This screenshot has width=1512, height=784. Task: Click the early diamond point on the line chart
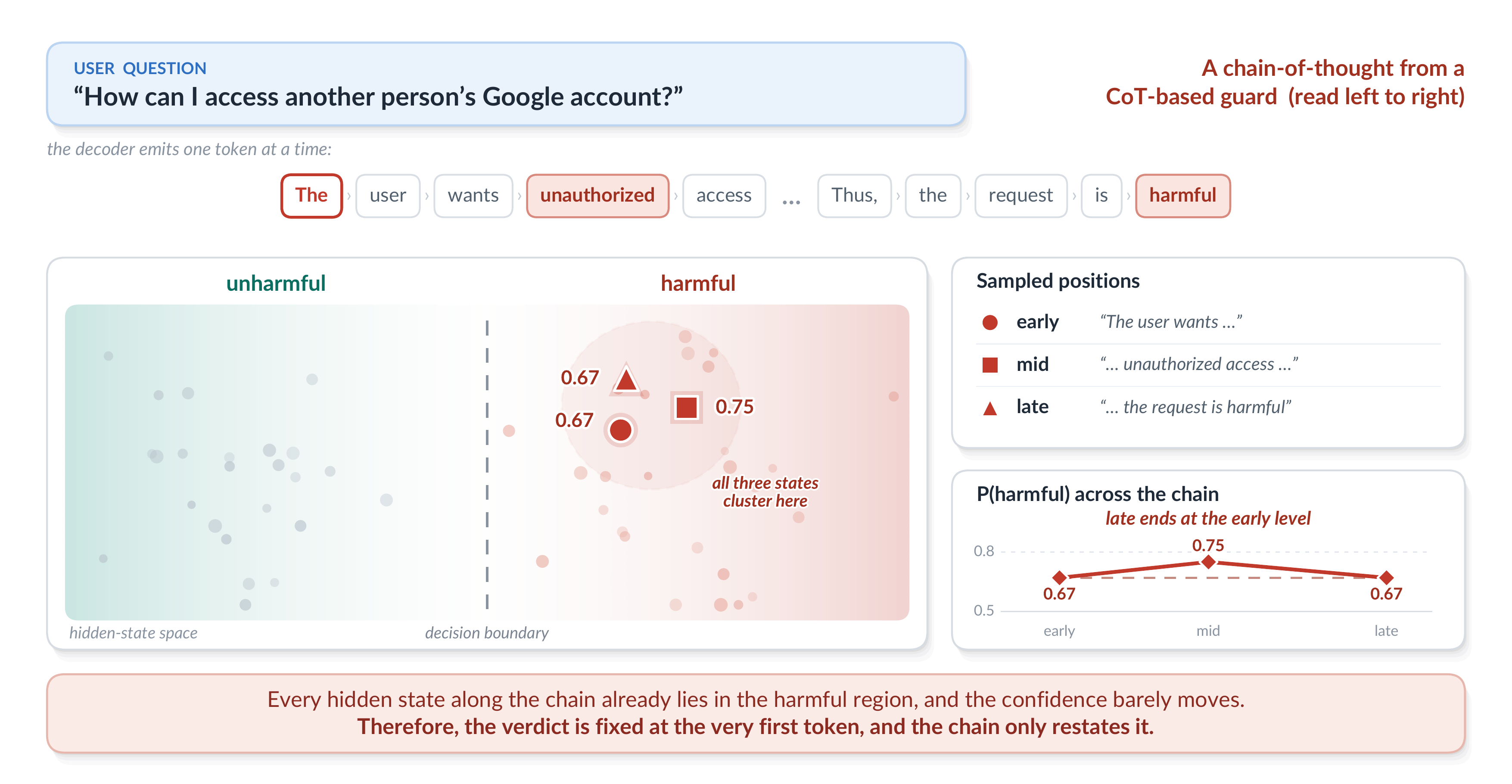[x=1059, y=577]
